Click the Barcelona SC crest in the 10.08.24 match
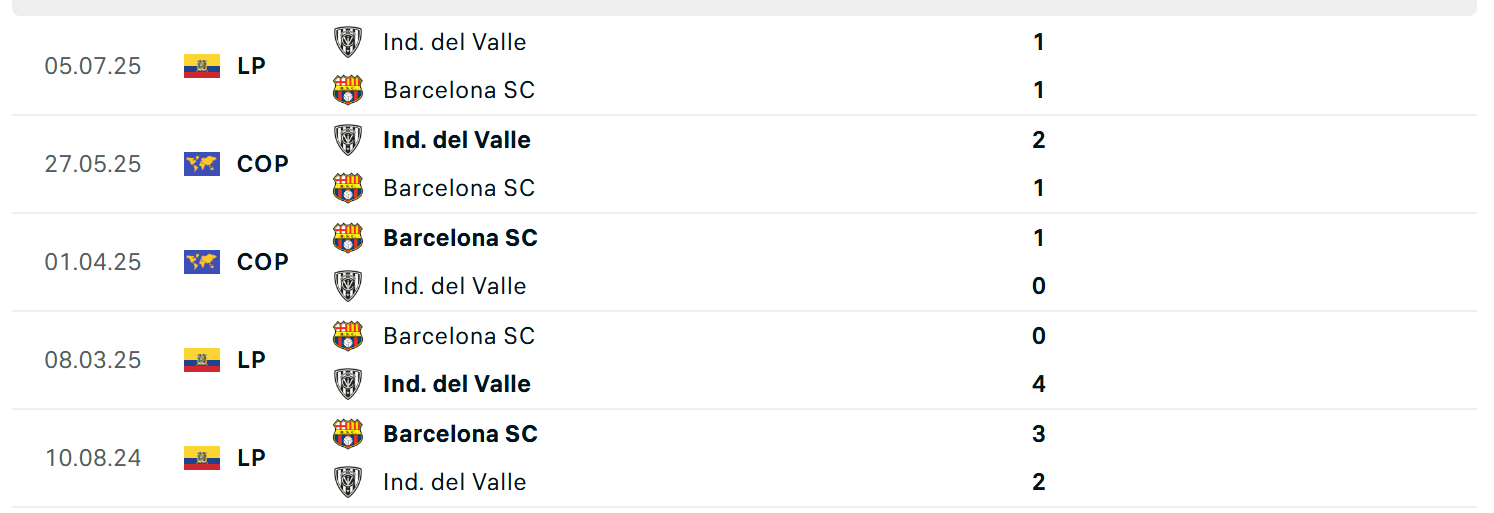 click(348, 434)
